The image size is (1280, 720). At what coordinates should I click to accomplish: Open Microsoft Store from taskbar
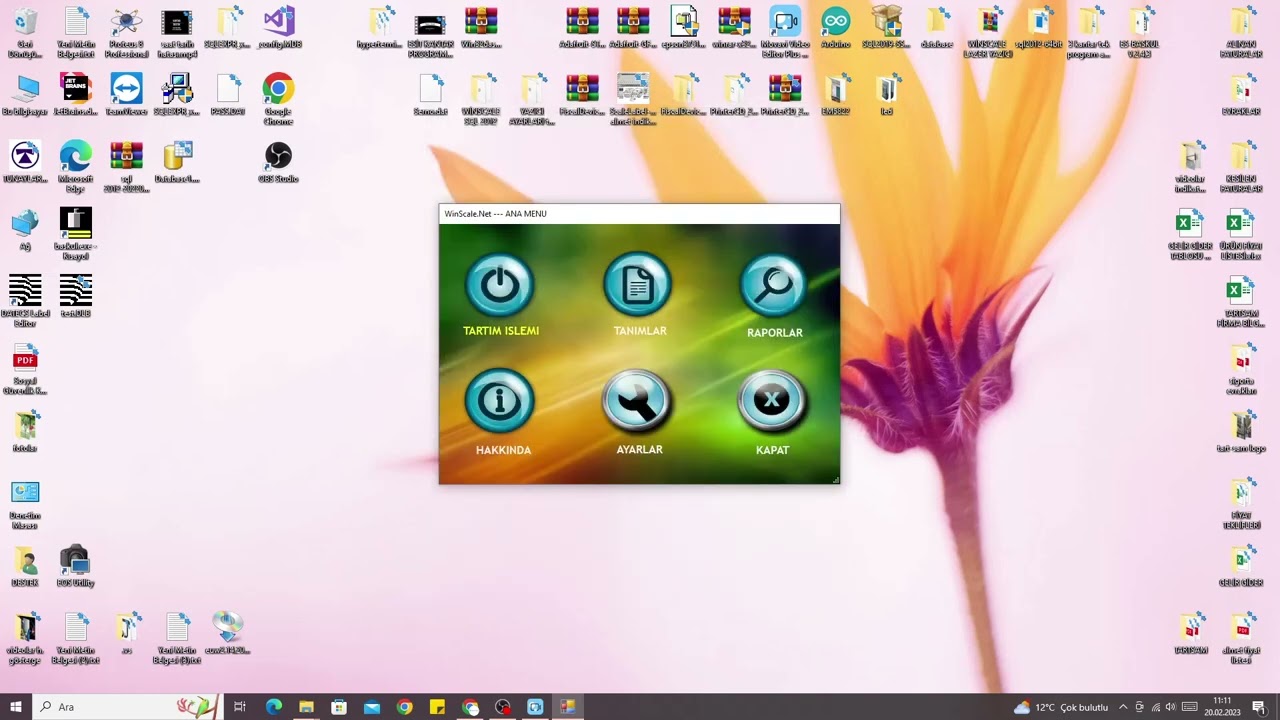339,707
